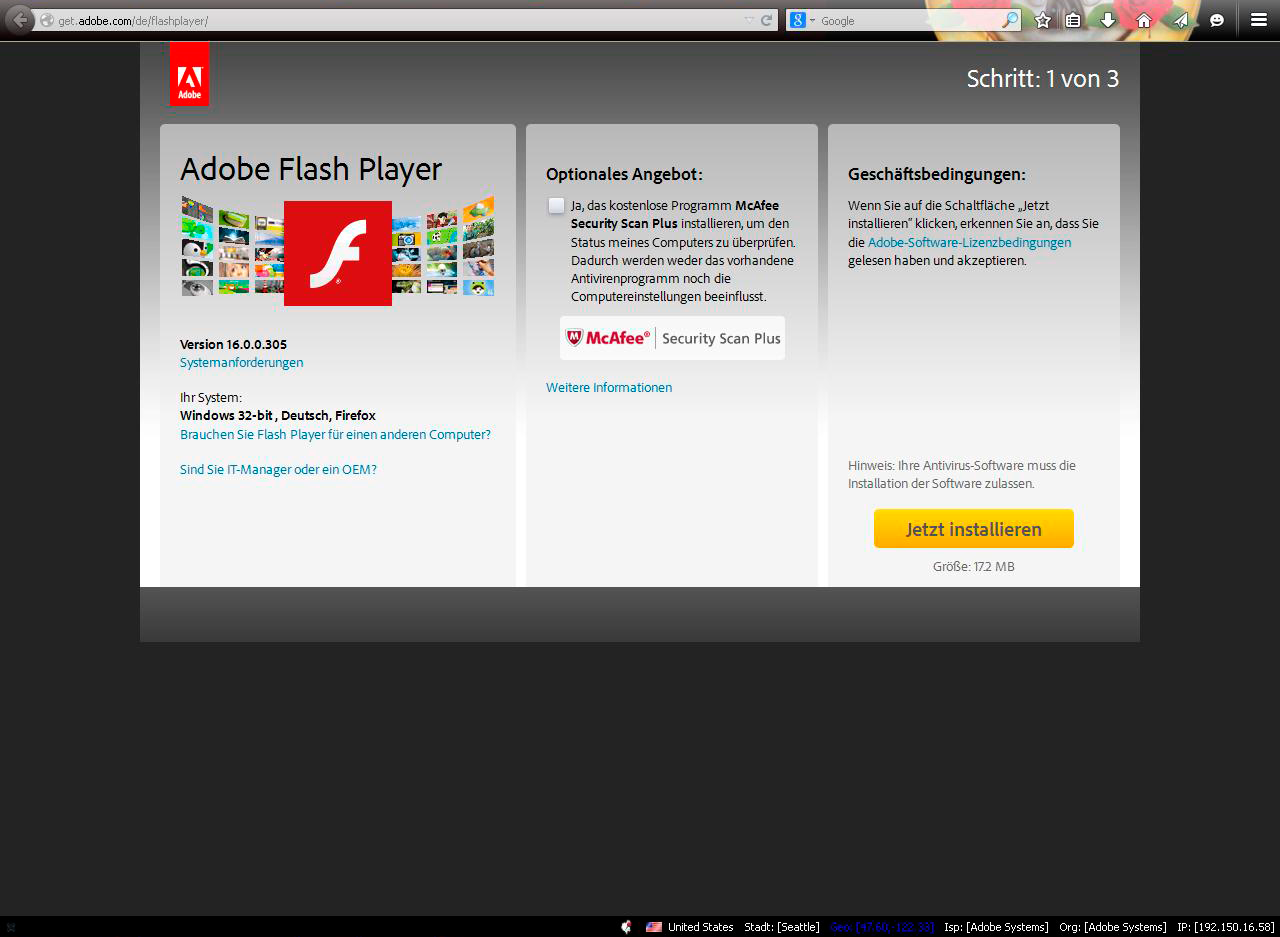Click 'Org: [Adobe Systems]' in status bar
The width and height of the screenshot is (1280, 937).
pos(1113,927)
